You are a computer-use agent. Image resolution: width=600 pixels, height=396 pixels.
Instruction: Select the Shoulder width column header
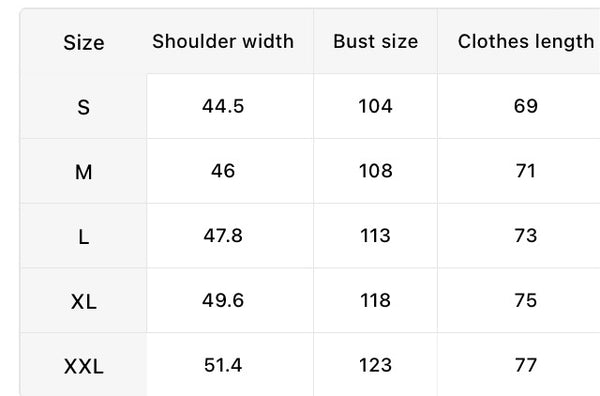[223, 41]
